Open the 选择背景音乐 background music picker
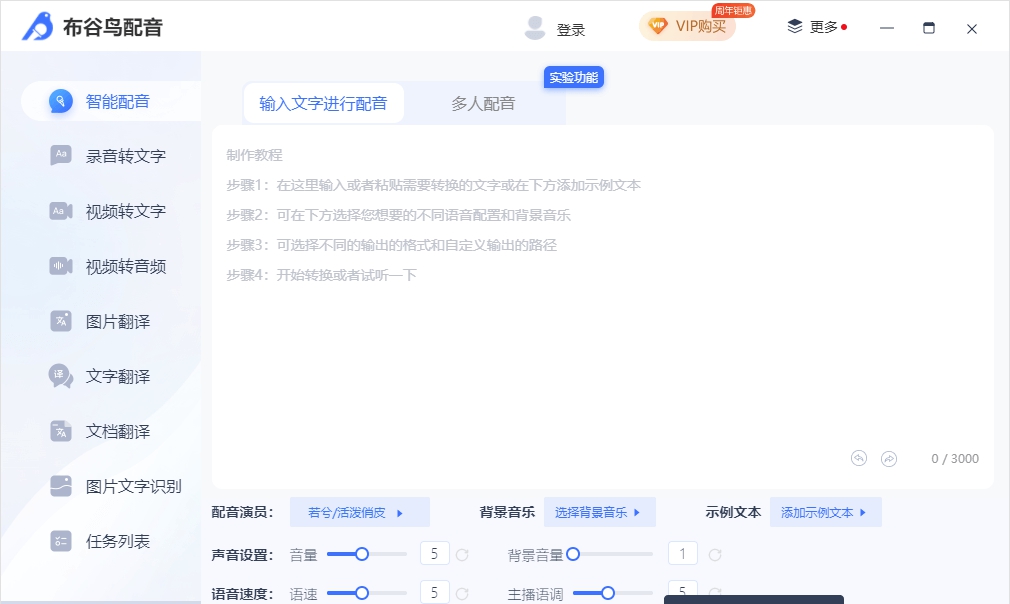Image resolution: width=1010 pixels, height=604 pixels. coord(599,511)
